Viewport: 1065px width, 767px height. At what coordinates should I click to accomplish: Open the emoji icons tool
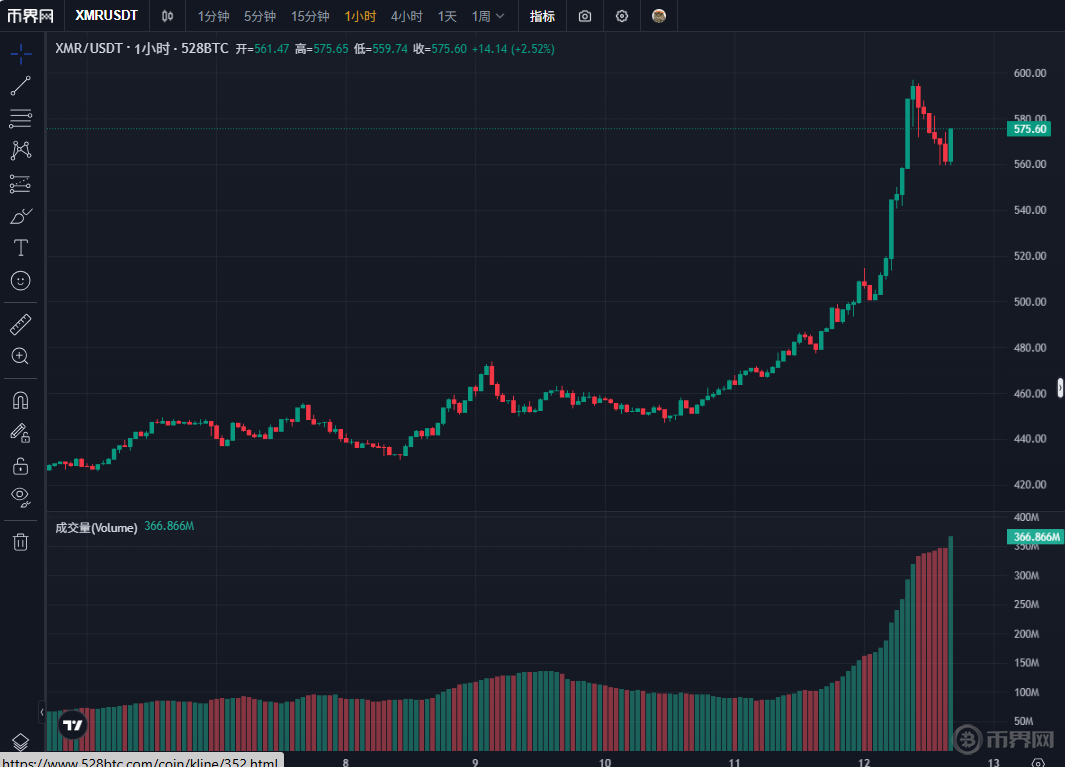(x=20, y=281)
